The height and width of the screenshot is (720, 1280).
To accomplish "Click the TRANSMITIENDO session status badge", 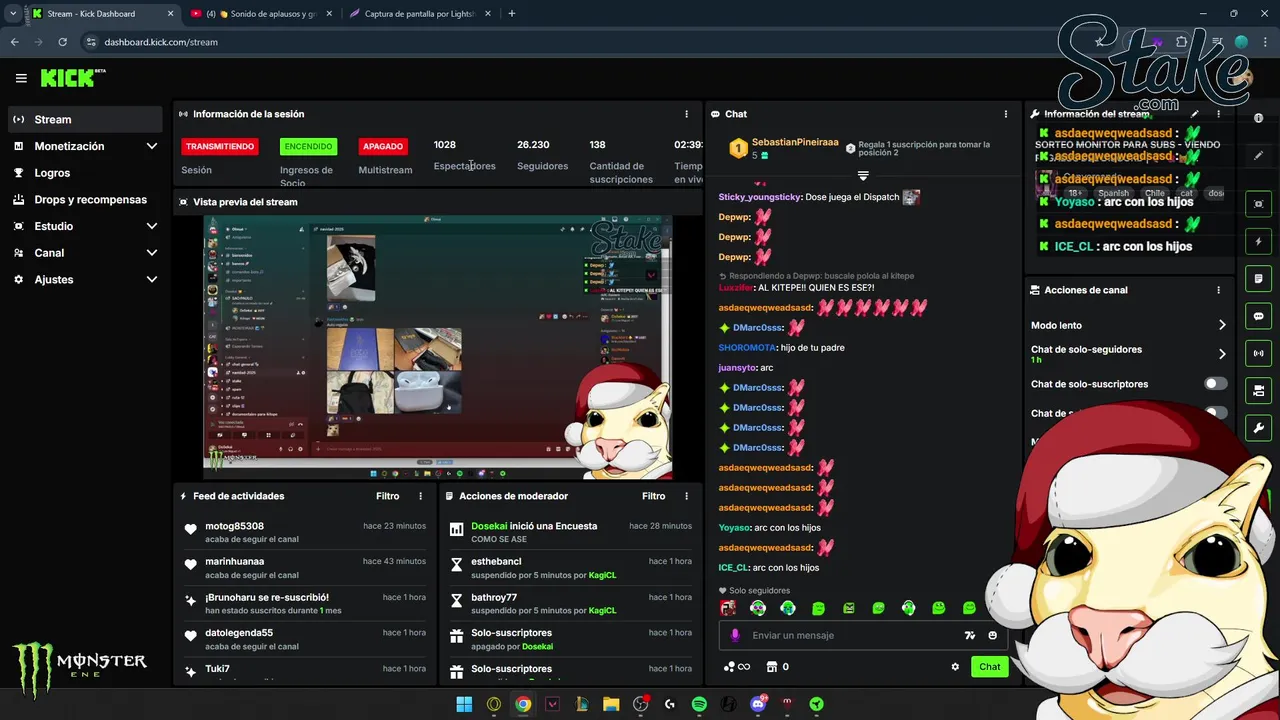I will 220,146.
